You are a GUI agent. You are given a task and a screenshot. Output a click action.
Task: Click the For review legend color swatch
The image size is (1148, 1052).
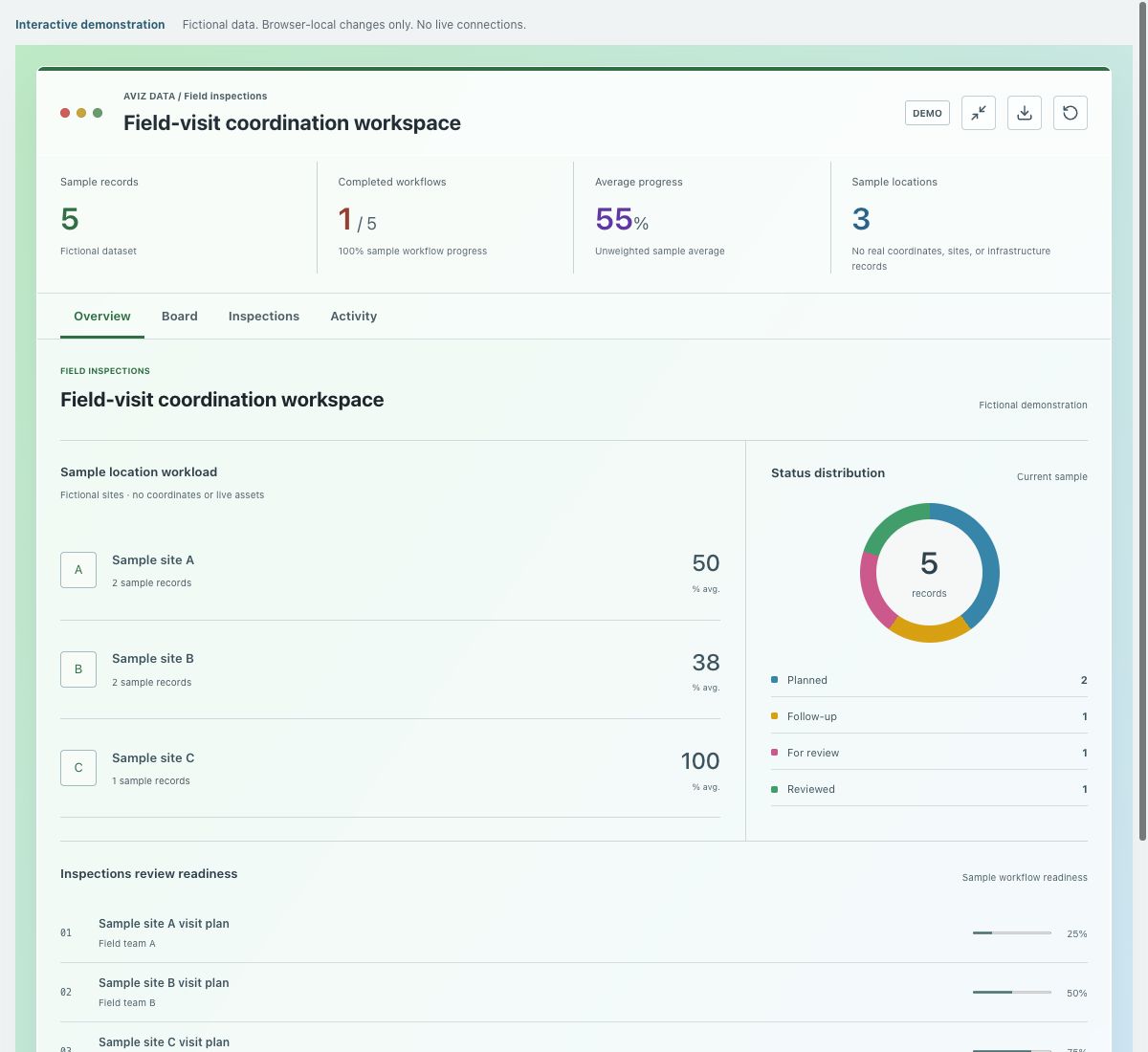775,753
